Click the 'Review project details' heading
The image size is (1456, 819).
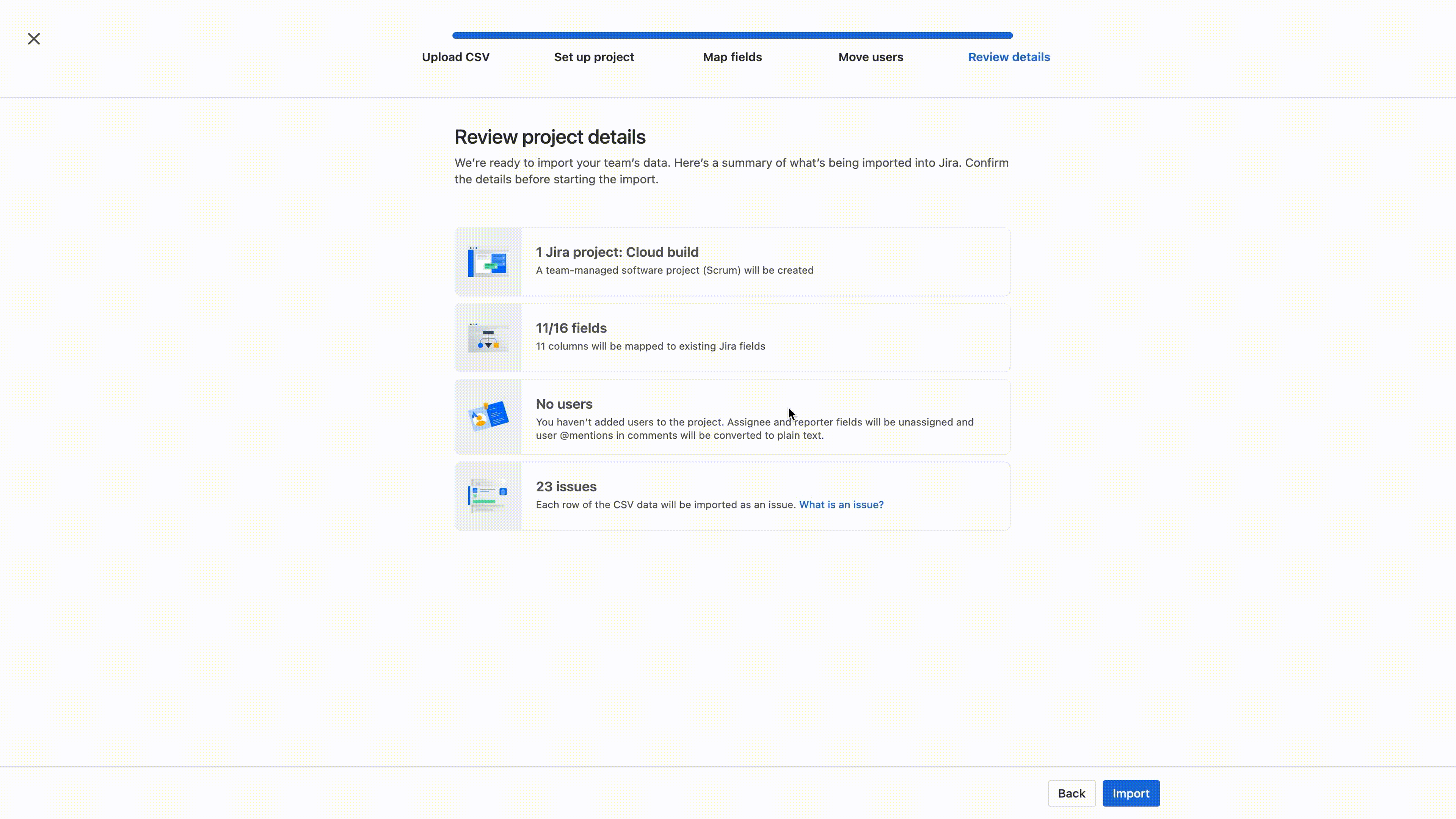(x=550, y=137)
